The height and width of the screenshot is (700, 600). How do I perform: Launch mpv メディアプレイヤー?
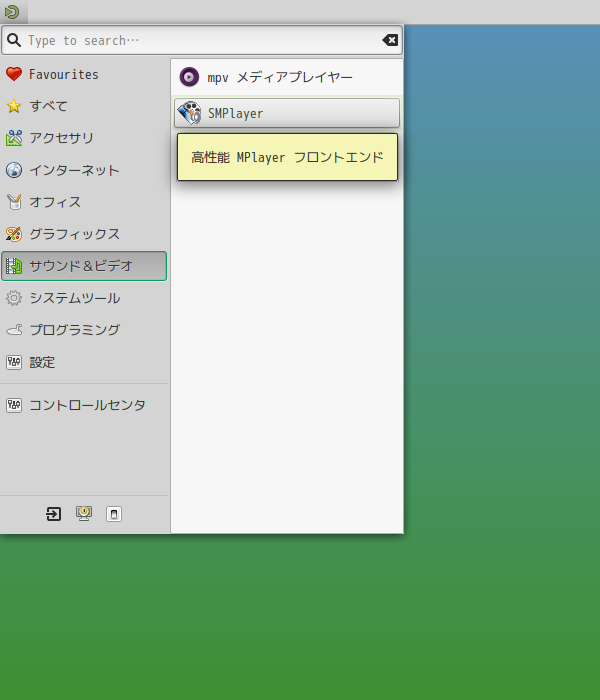287,77
